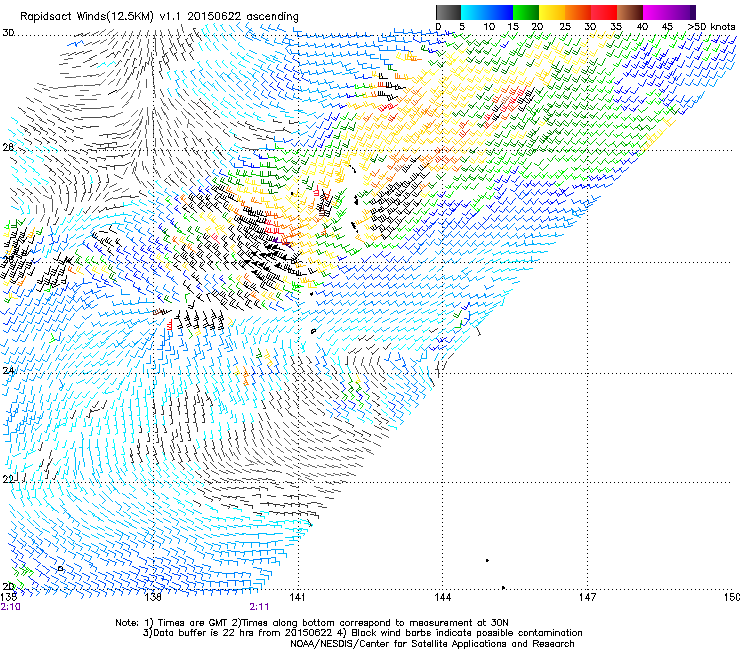Viewport: 740px width, 650px height.
Task: Select latitude label '30' on left axis
Action: point(8,33)
